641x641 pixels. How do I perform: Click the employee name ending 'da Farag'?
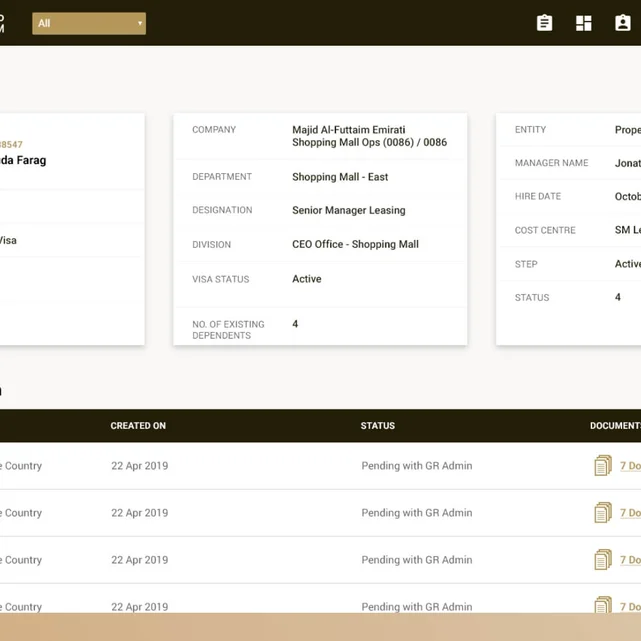pyautogui.click(x=23, y=160)
